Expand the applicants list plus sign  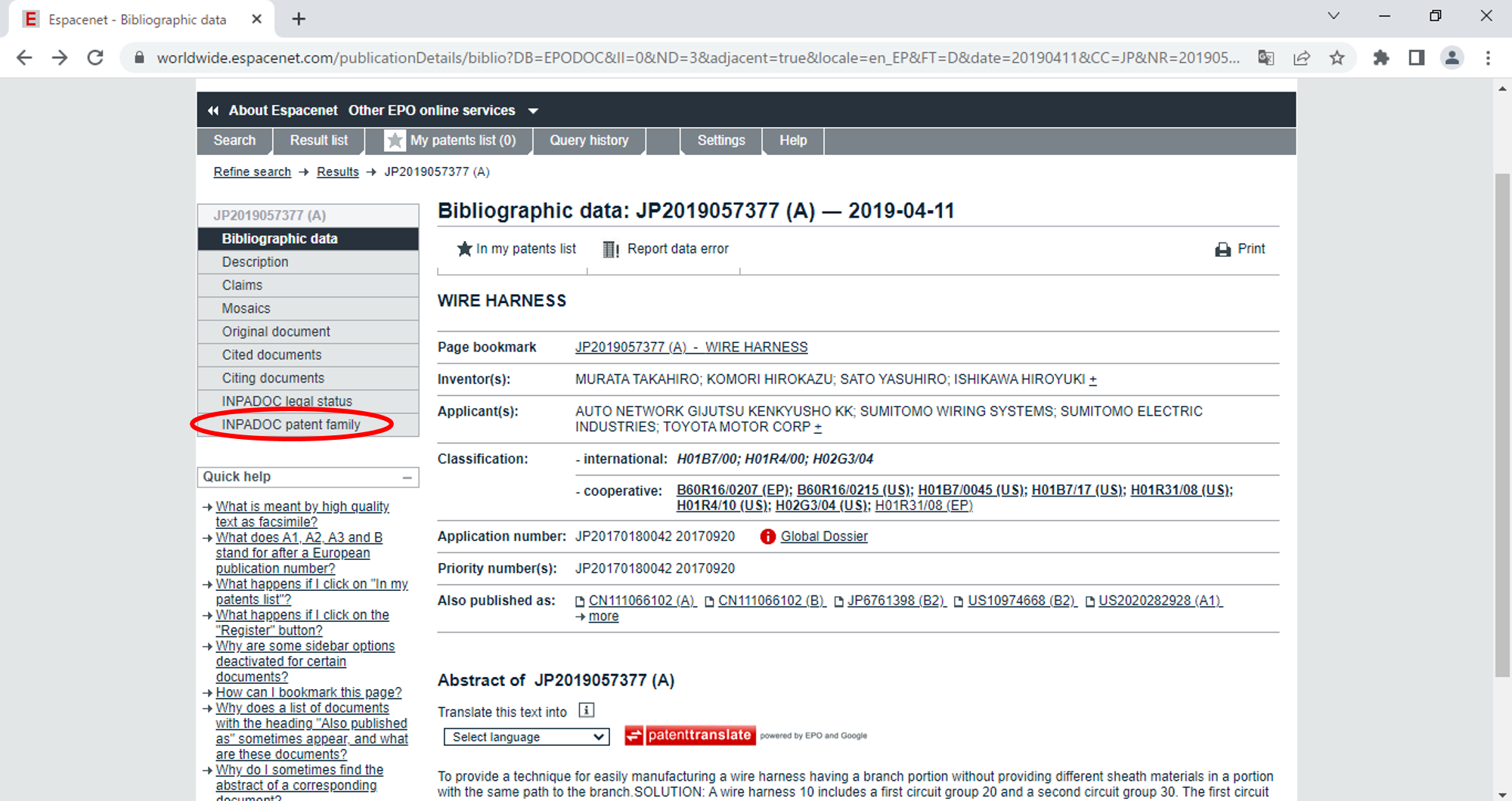tap(818, 427)
